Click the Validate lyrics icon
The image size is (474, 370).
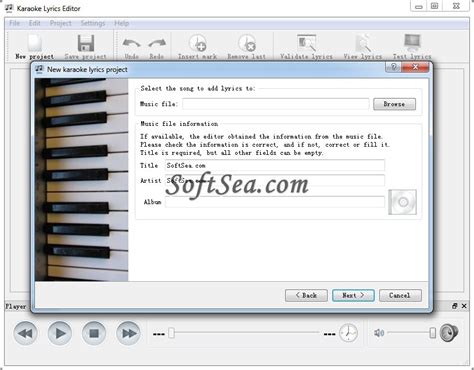pos(306,43)
